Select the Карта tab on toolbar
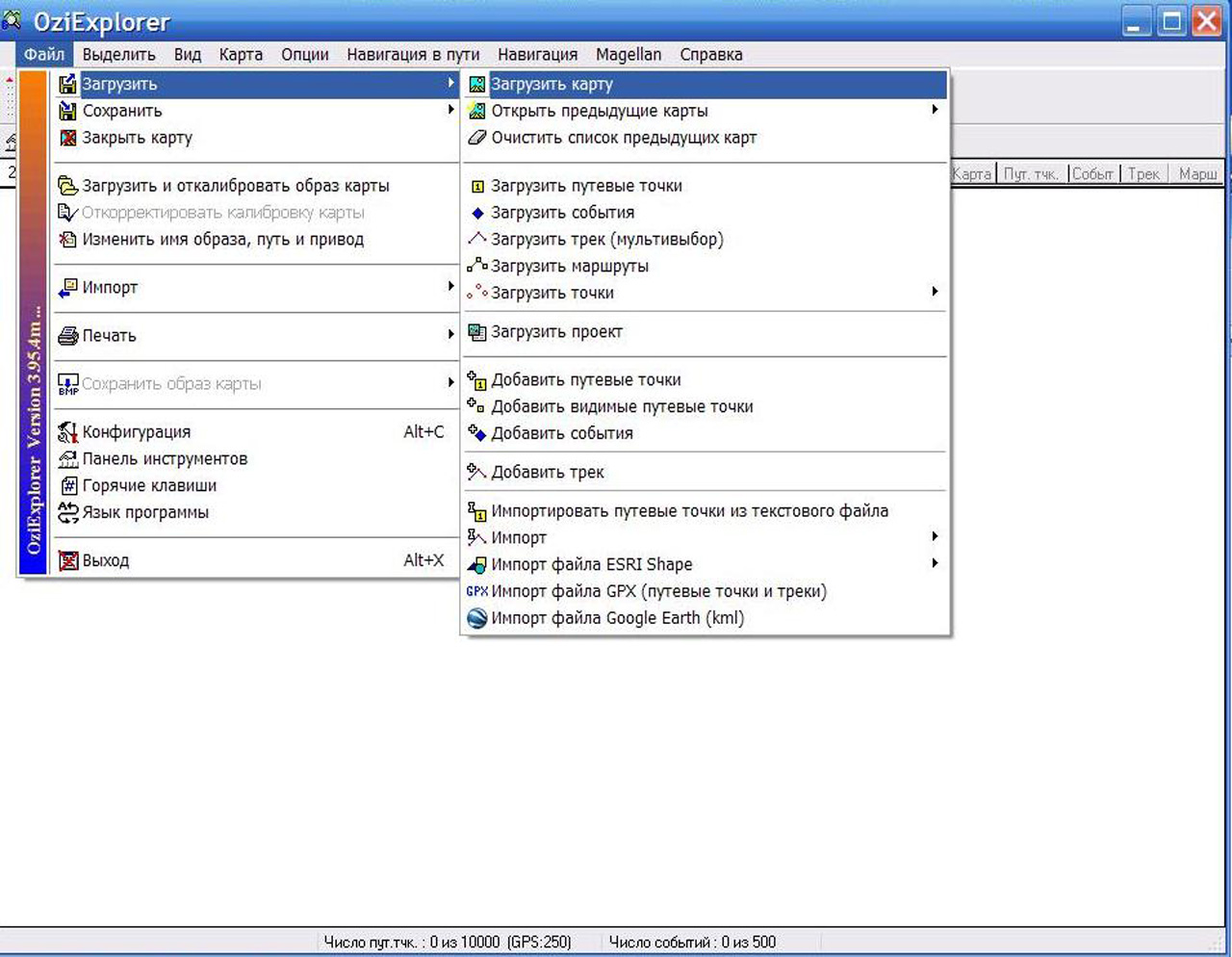This screenshot has width=1232, height=957. pos(972,174)
